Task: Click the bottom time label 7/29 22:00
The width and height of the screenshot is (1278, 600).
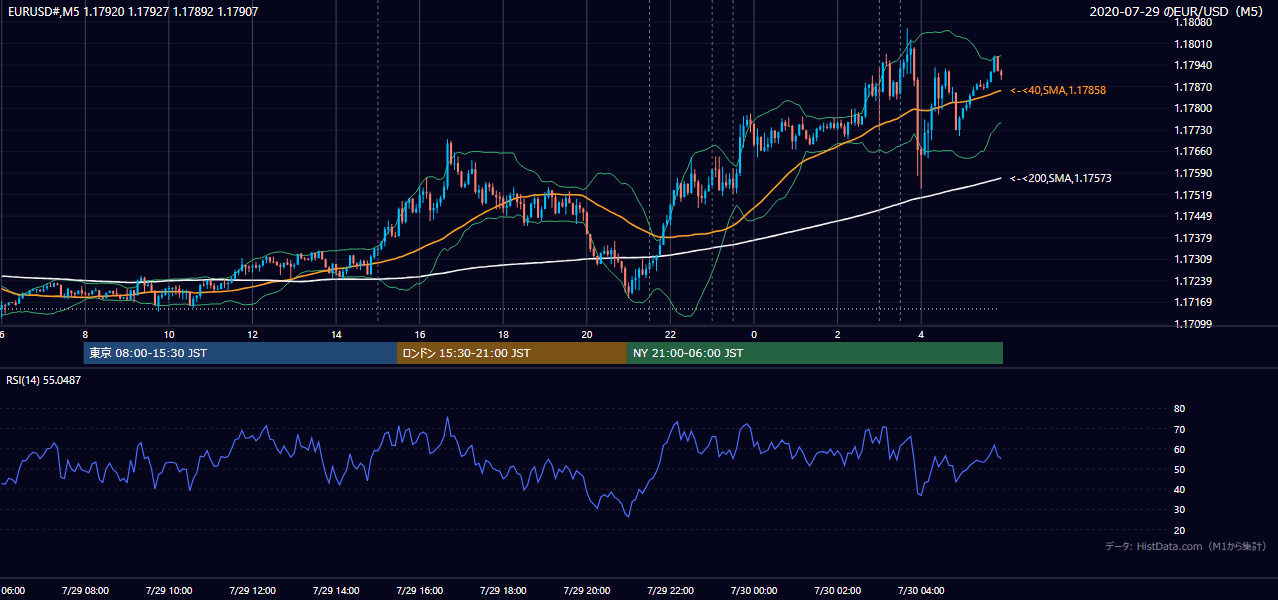Action: point(670,590)
